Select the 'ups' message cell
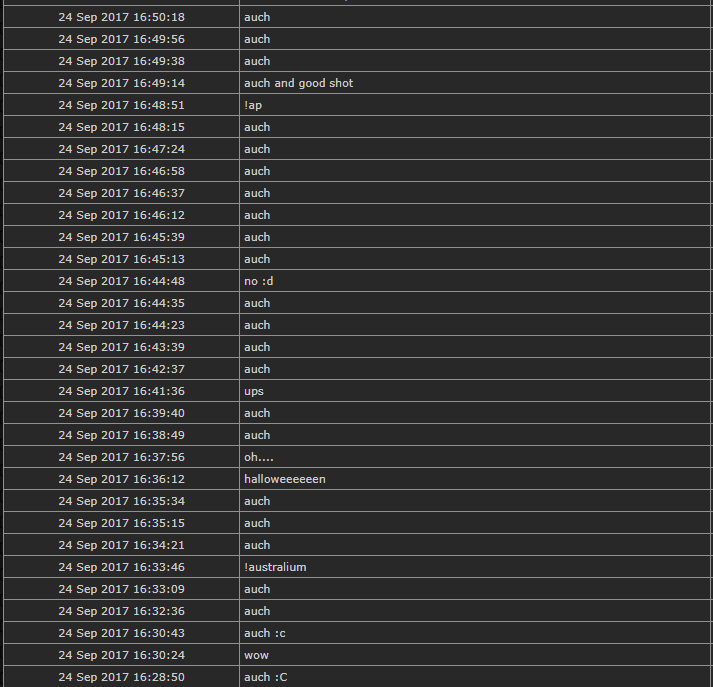713x687 pixels. click(475, 391)
